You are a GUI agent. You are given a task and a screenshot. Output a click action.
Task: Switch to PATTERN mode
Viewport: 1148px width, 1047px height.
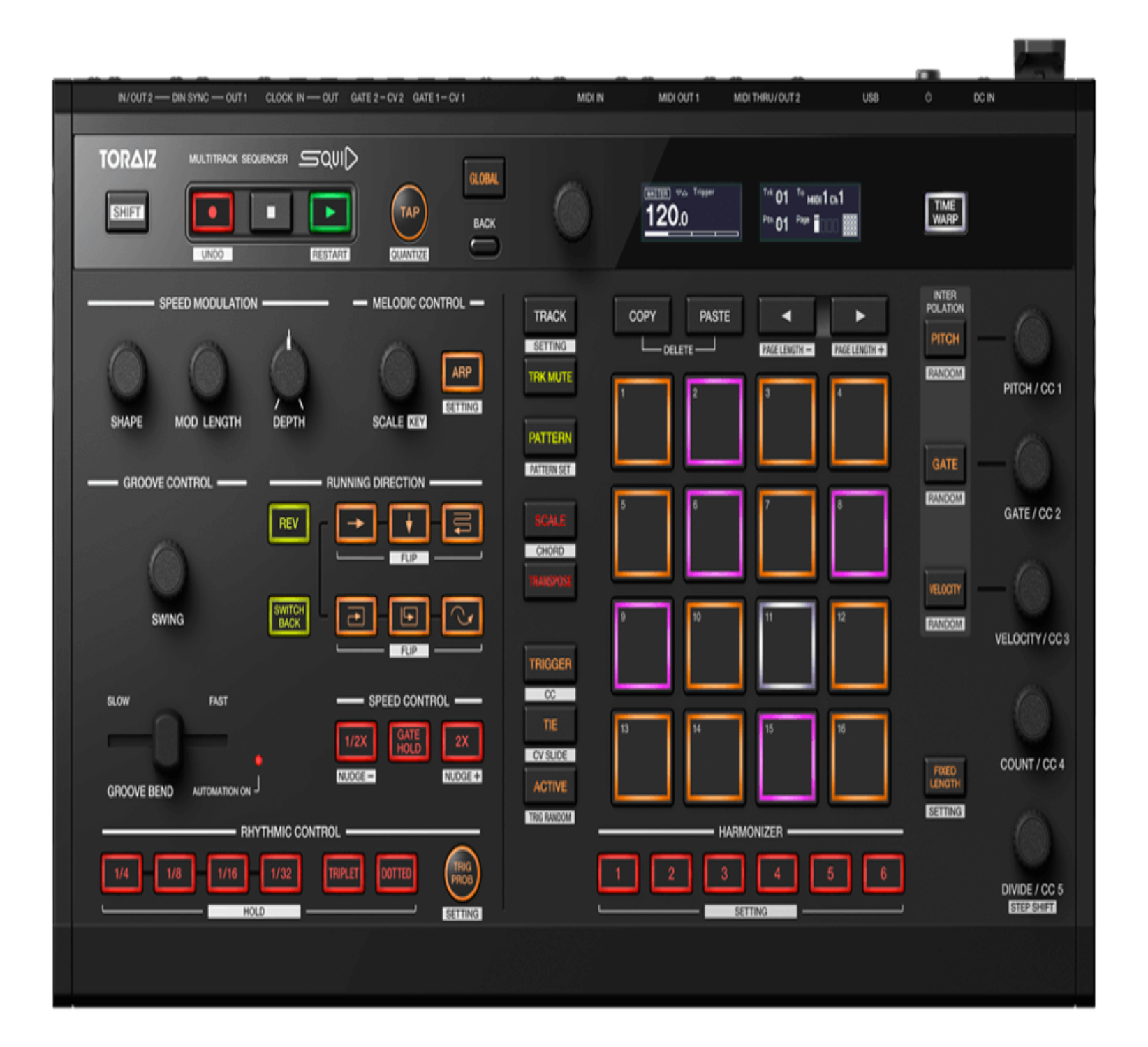click(x=550, y=438)
